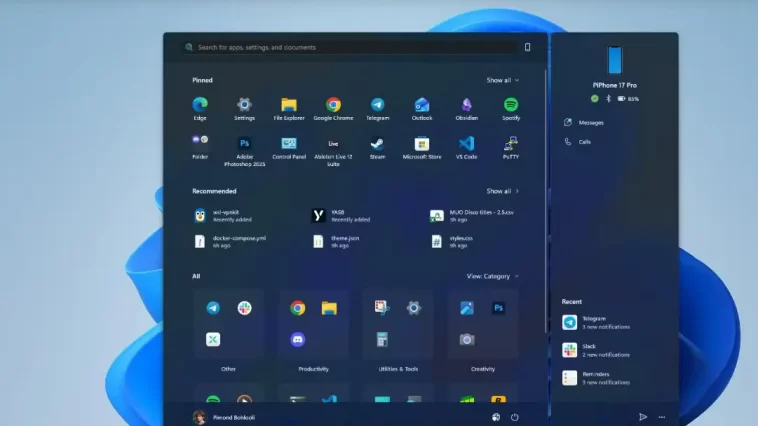Open the View: Category dropdown
Viewport: 758px width, 426px height.
(x=493, y=276)
